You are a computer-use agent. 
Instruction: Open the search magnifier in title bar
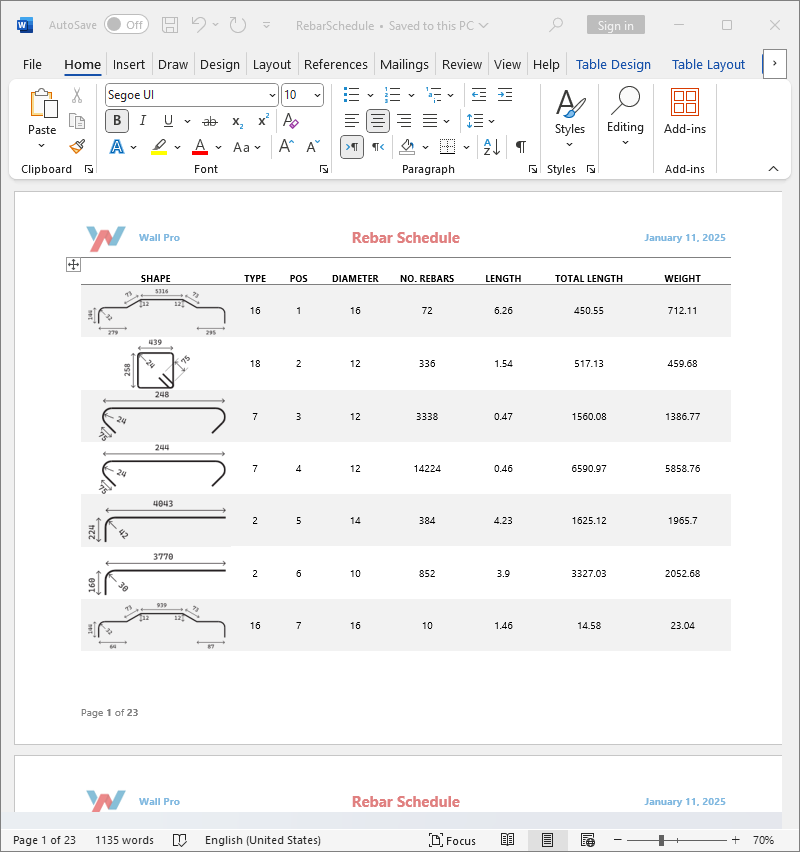pos(555,25)
